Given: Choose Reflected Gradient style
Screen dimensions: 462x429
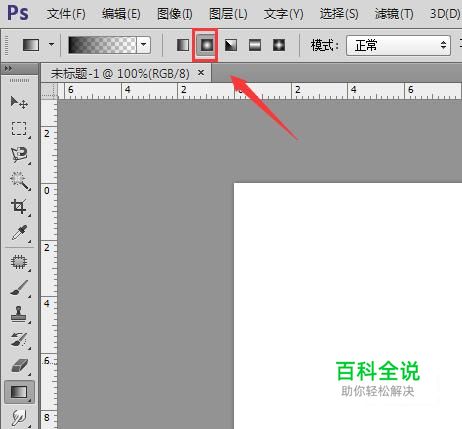Looking at the screenshot, I should pos(255,45).
